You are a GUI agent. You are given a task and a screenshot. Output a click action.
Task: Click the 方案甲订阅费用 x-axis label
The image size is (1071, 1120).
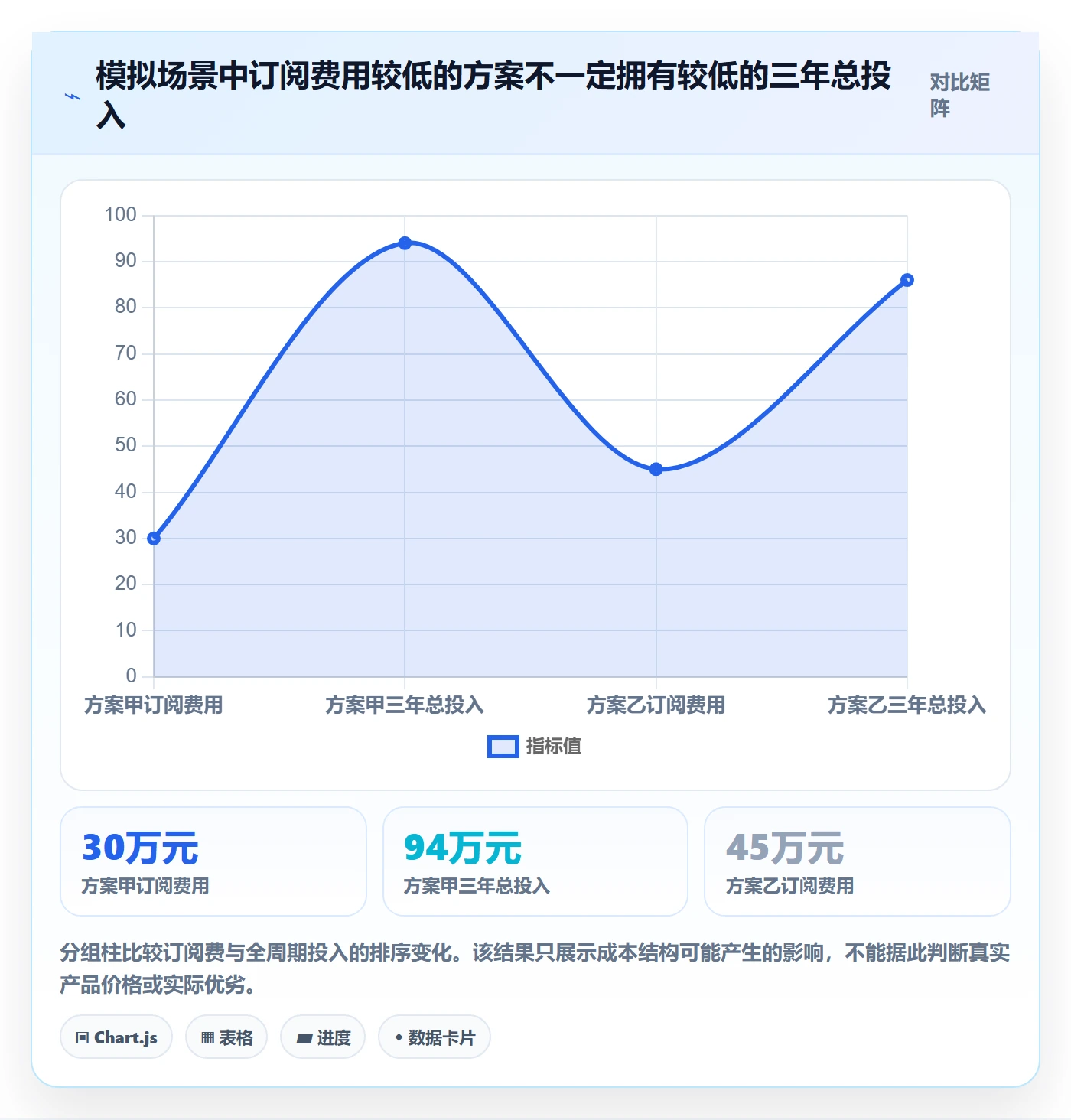coord(154,705)
